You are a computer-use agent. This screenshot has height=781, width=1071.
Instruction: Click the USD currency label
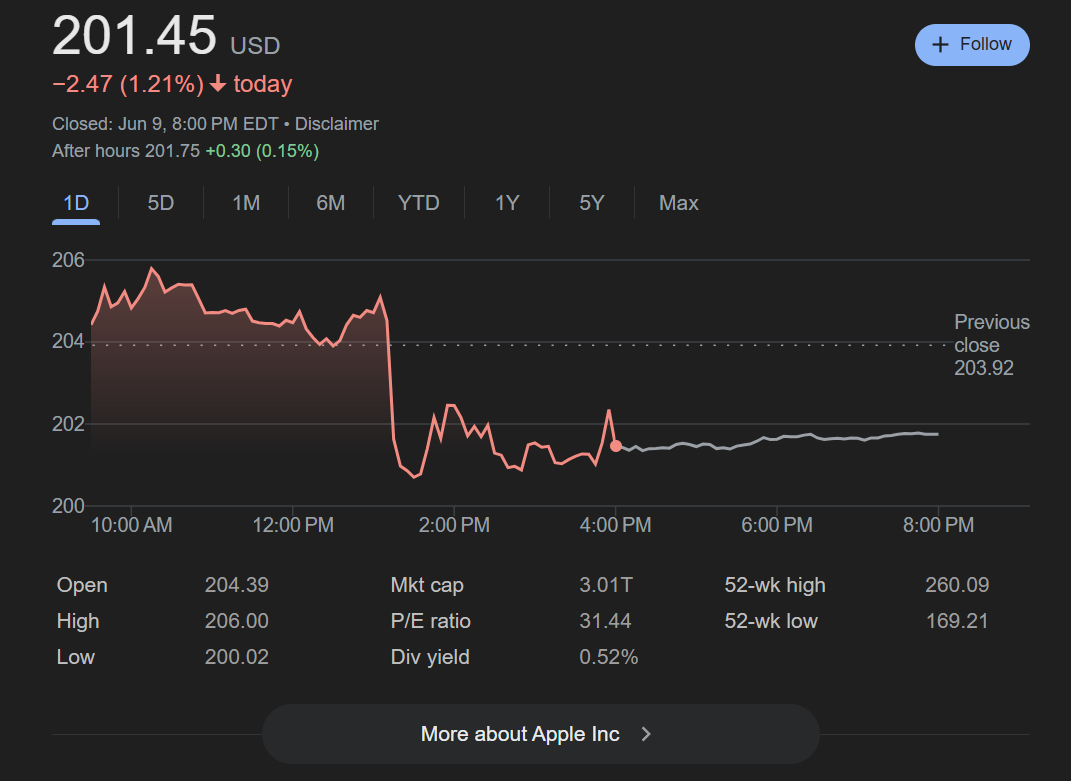(x=255, y=46)
